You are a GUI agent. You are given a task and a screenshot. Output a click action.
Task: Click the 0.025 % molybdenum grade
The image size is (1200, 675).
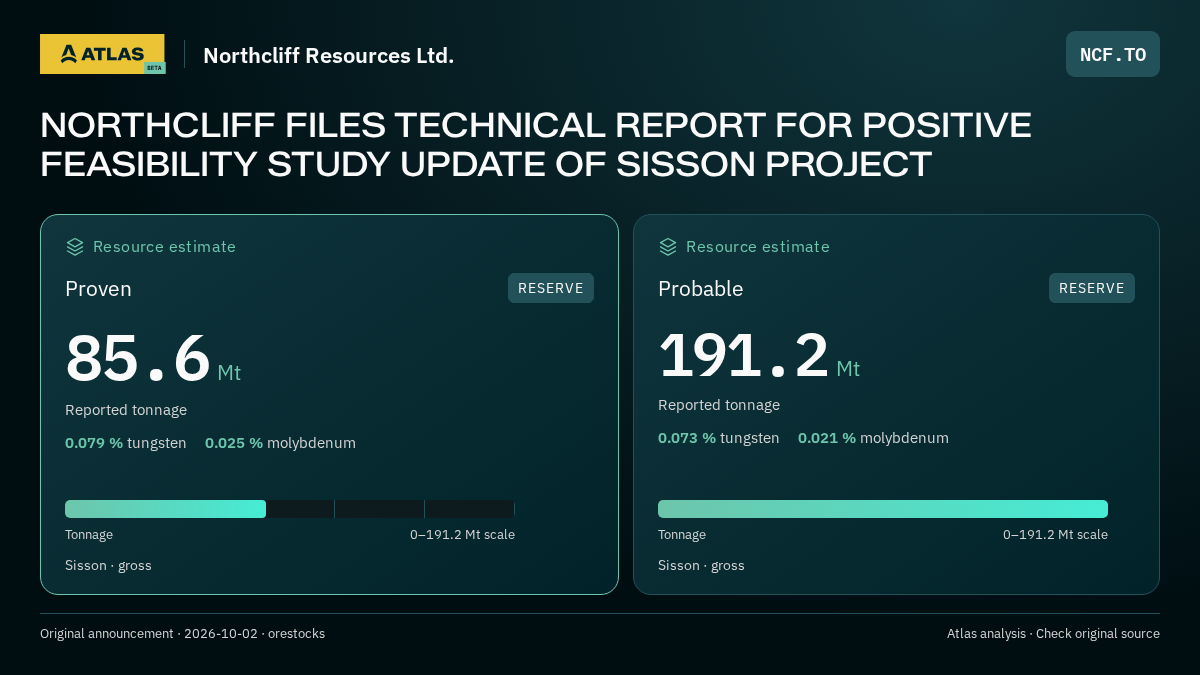[280, 443]
